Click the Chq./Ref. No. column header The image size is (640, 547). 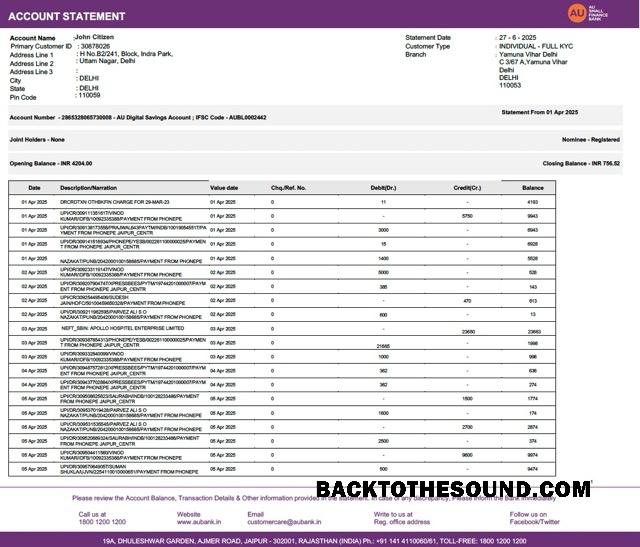pyautogui.click(x=288, y=188)
